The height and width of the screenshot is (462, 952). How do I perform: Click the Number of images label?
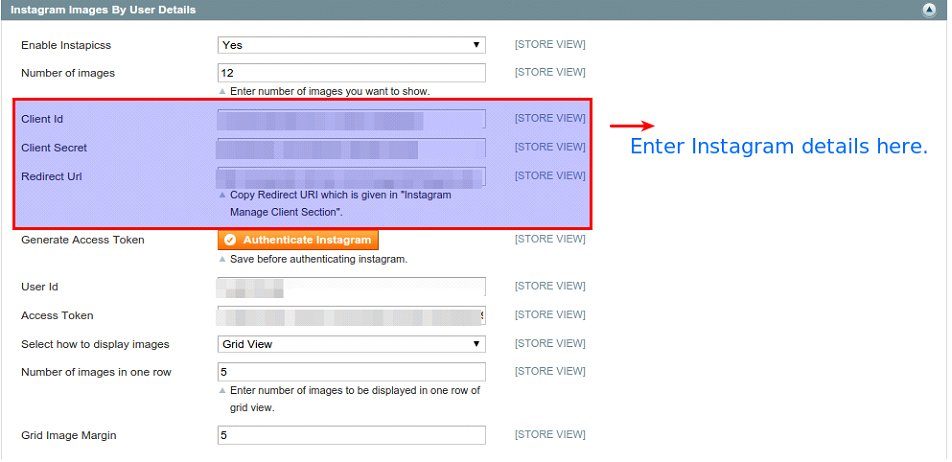click(x=68, y=73)
